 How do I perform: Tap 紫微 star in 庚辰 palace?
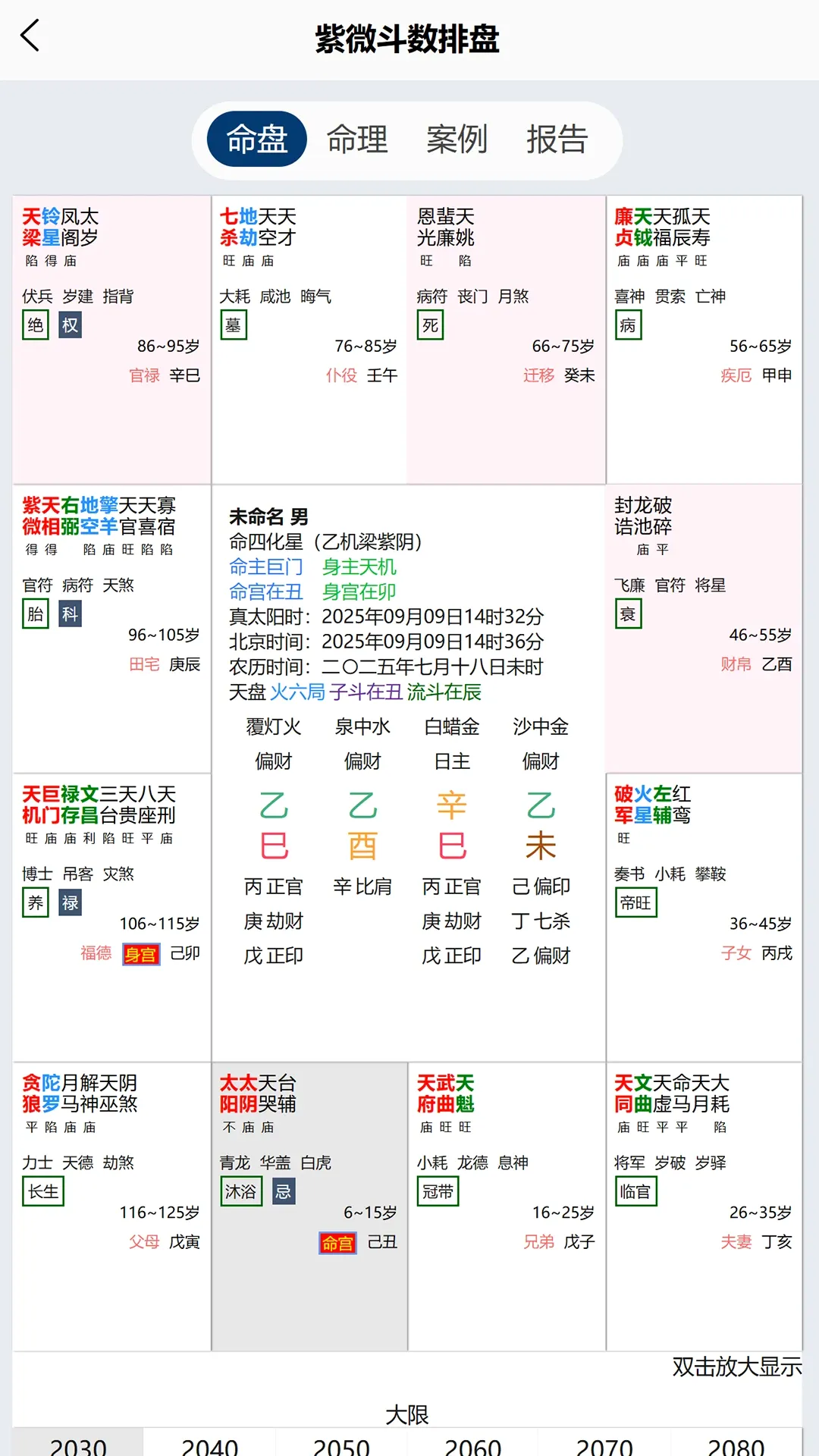pos(32,516)
